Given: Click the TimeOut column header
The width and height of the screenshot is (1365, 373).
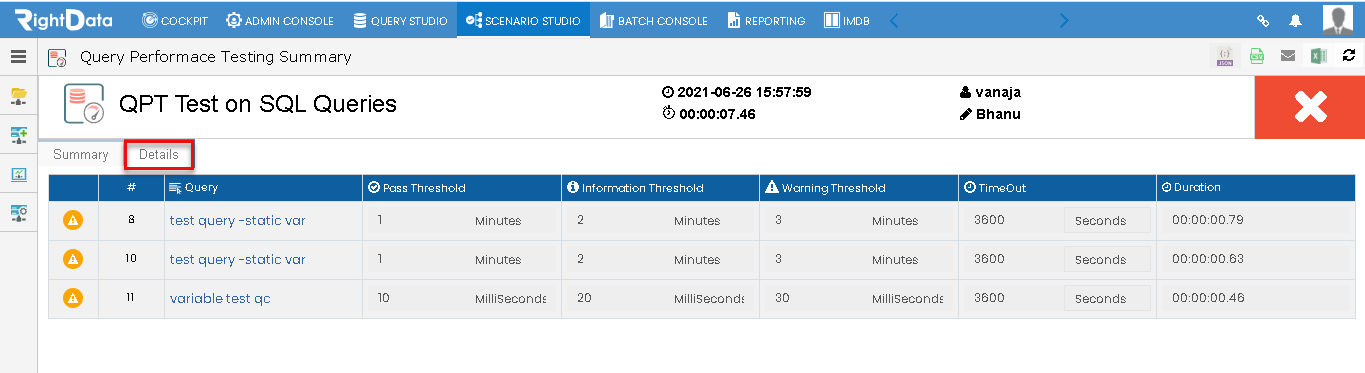Looking at the screenshot, I should [1057, 187].
